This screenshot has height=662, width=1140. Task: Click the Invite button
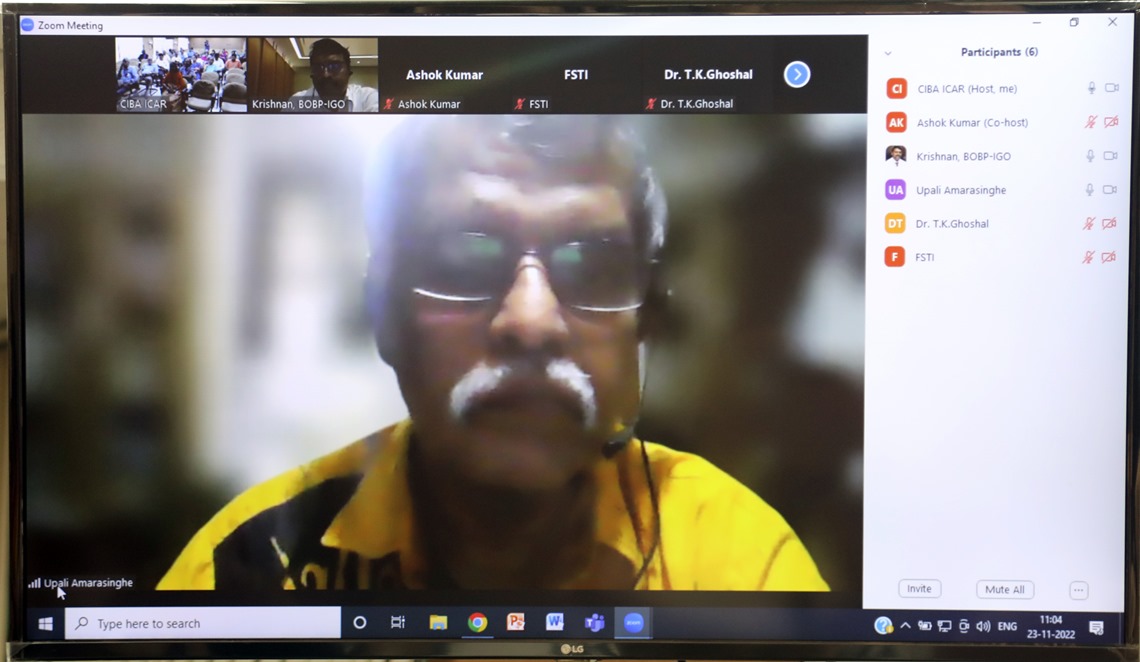[919, 589]
